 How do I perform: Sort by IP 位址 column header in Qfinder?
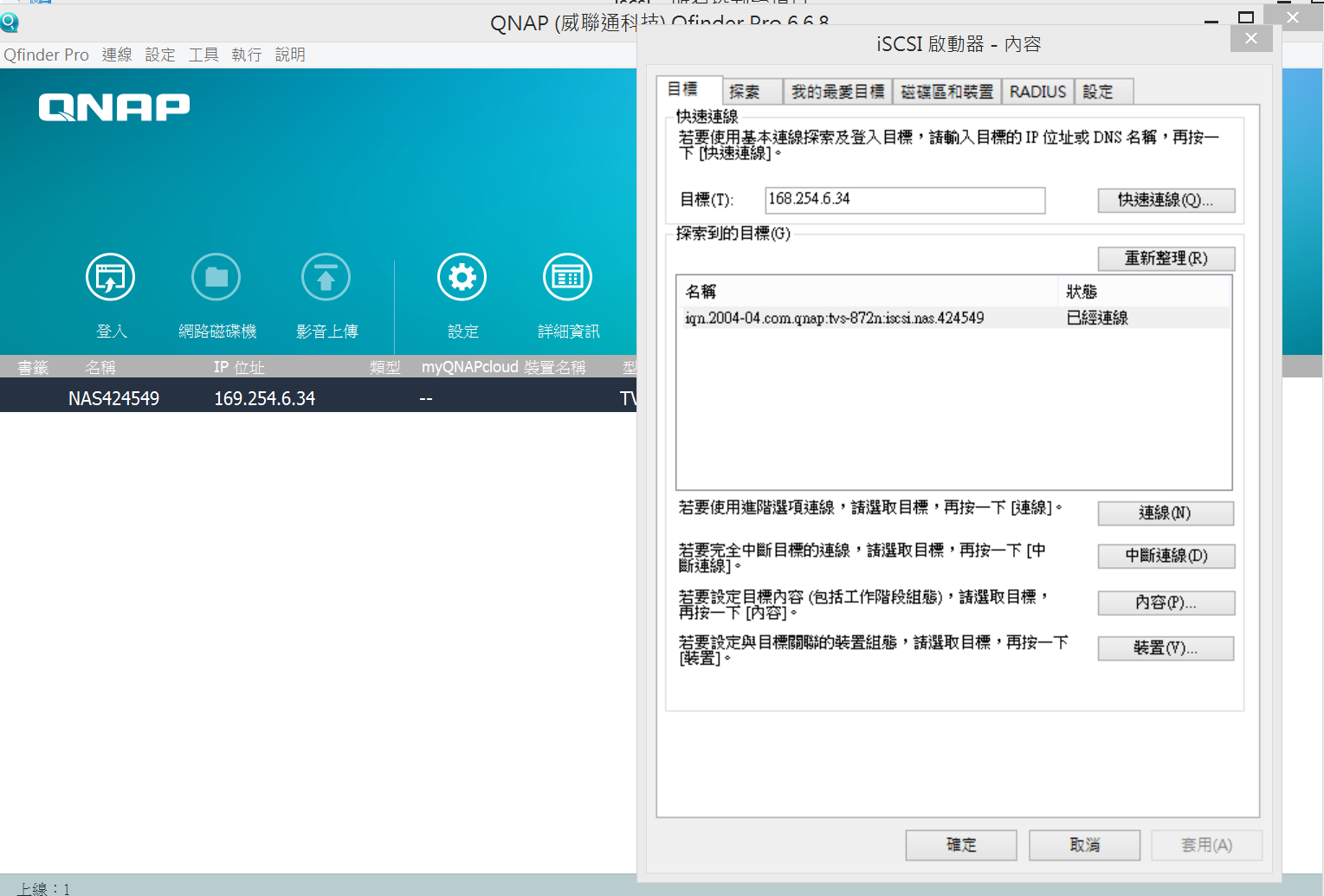tap(239, 367)
